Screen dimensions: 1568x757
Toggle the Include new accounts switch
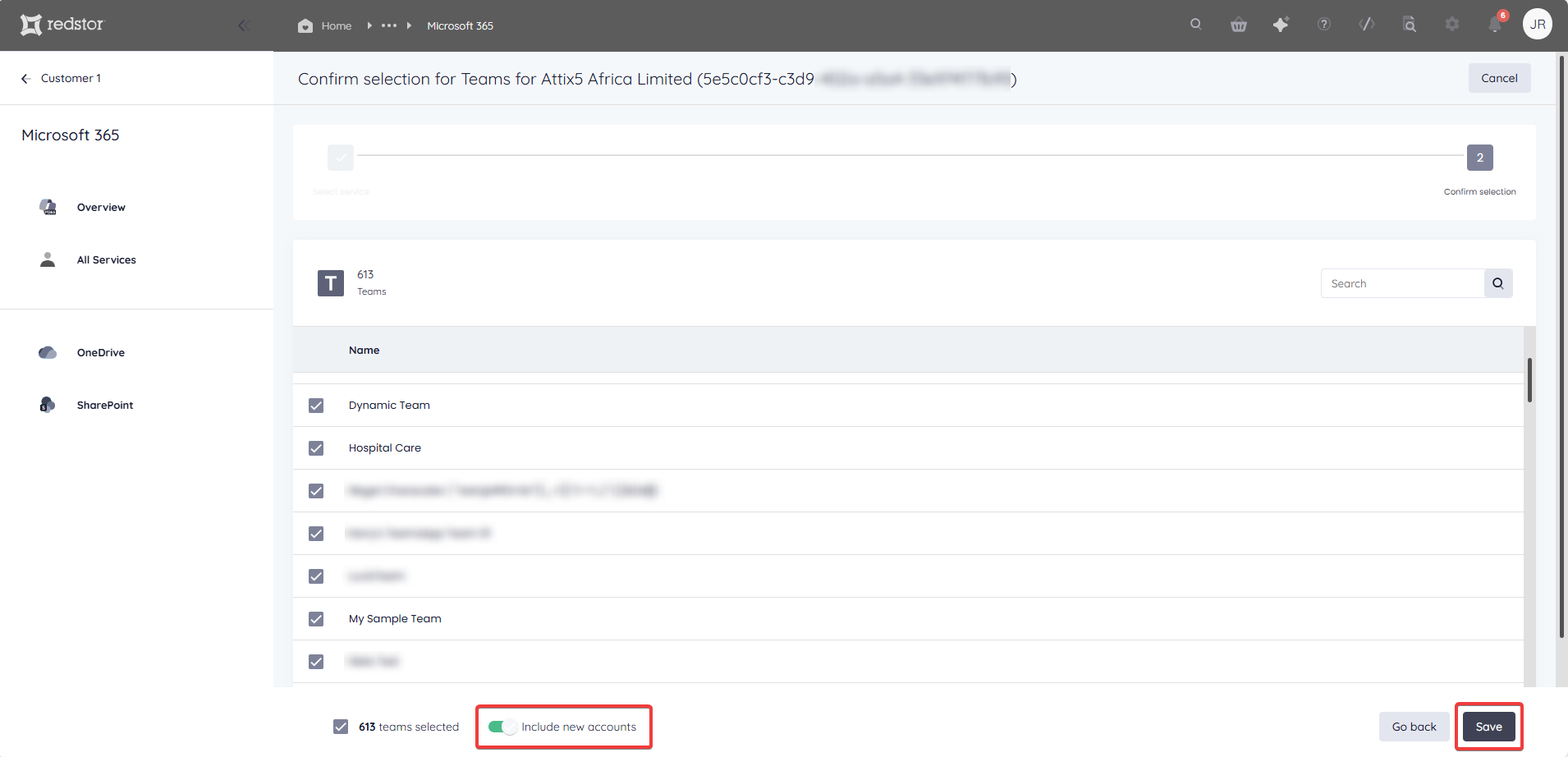(x=502, y=727)
